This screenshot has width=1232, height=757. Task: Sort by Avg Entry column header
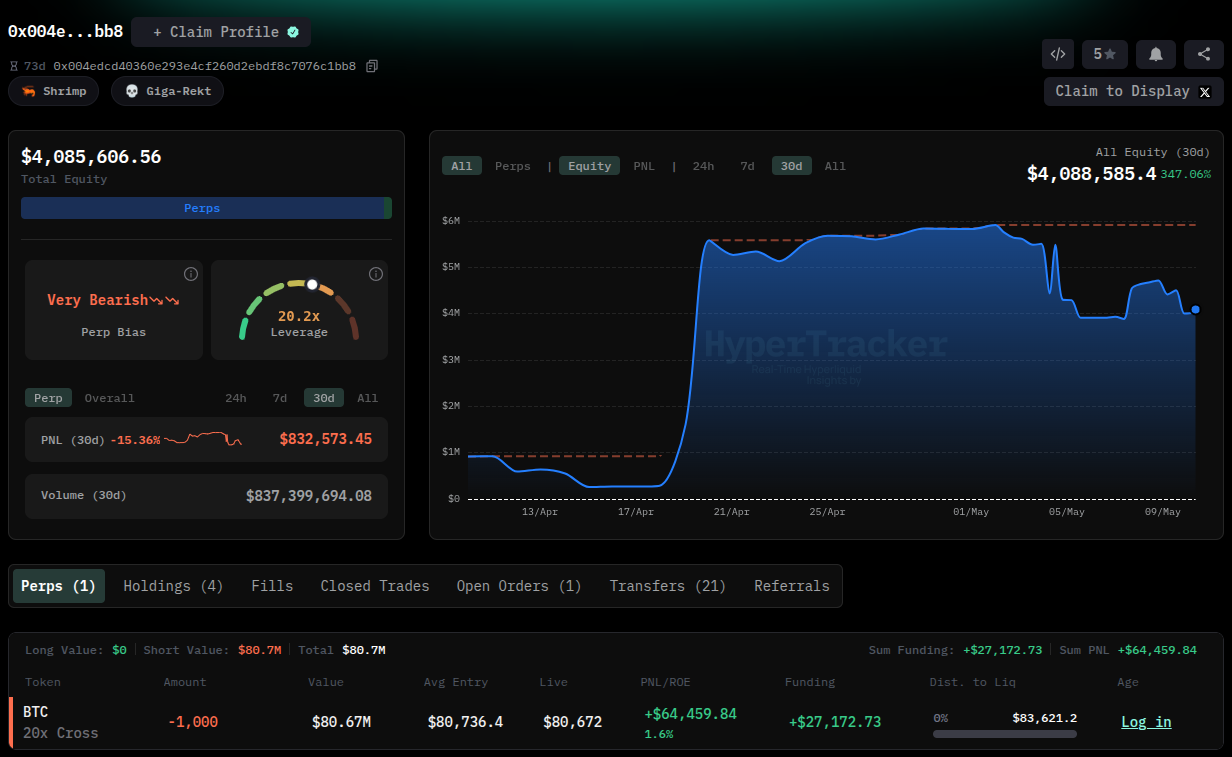click(456, 682)
